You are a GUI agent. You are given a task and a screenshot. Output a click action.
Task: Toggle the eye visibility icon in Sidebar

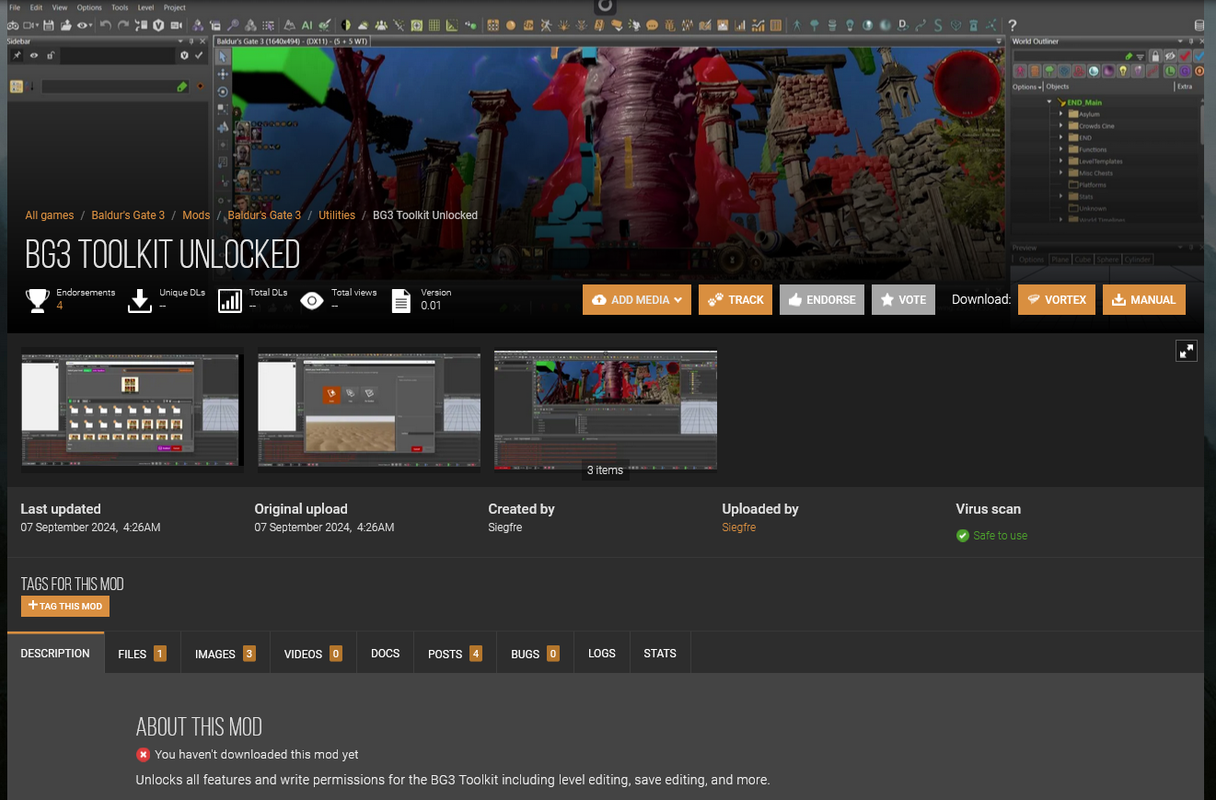[x=34, y=56]
